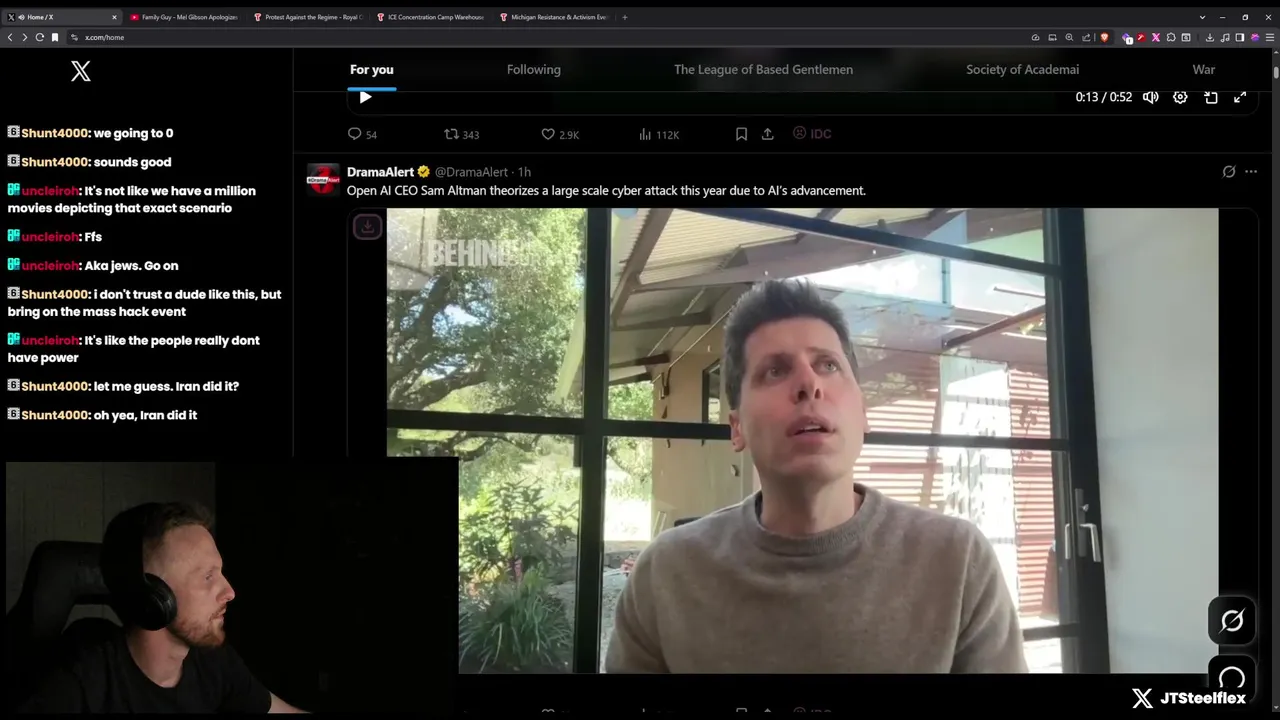Switch to the For you tab
The image size is (1280, 720).
(372, 70)
